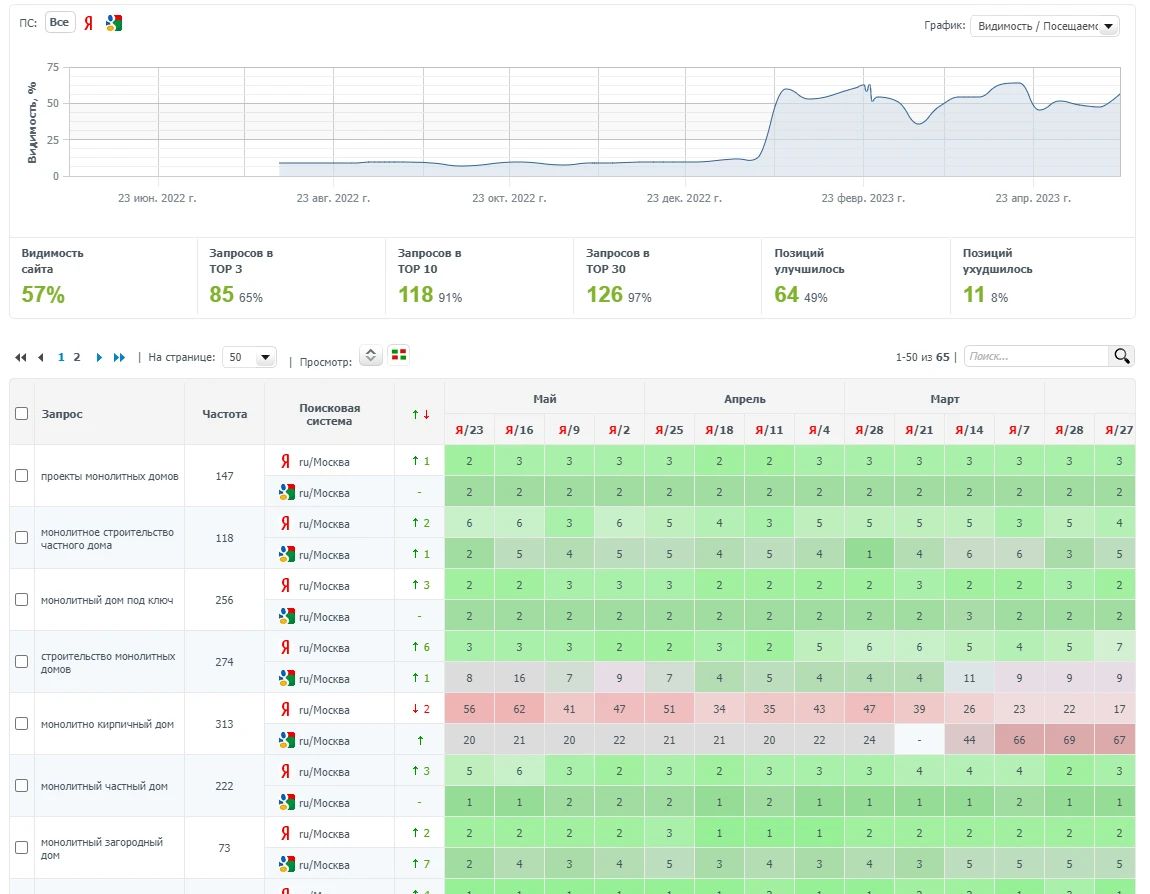1150x894 pixels.
Task: Click the TOP 10 queries count 118
Action: (416, 295)
